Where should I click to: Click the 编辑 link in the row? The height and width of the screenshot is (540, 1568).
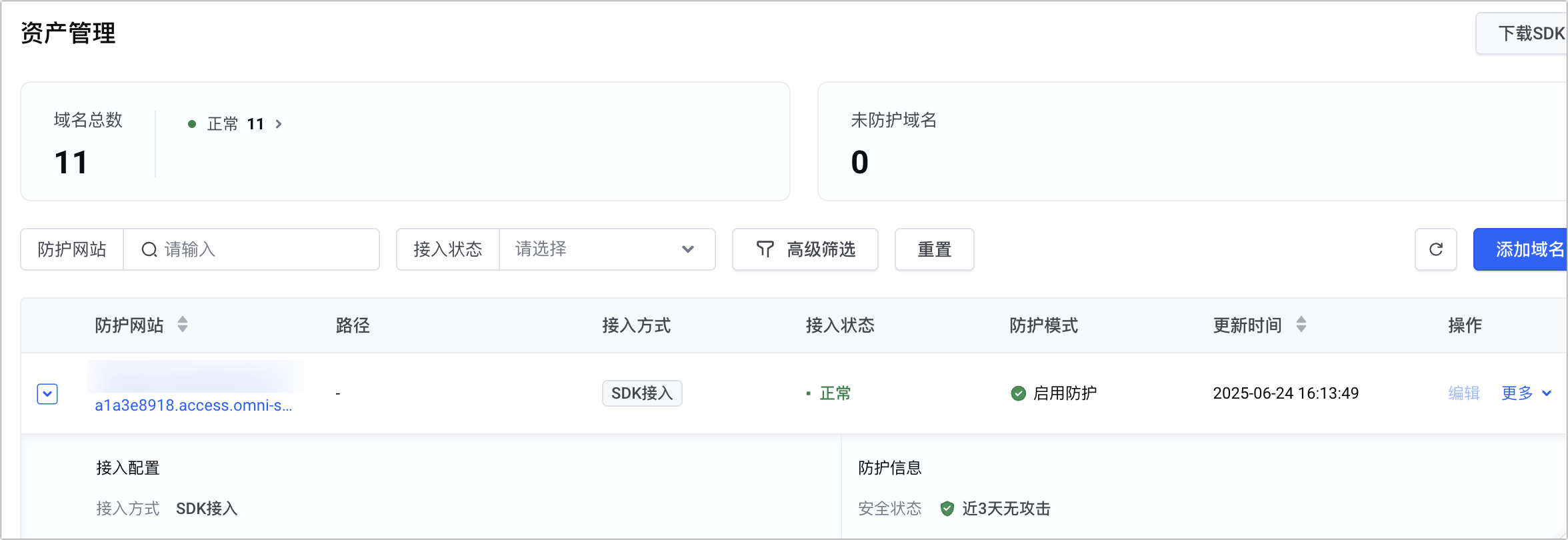click(x=1463, y=393)
